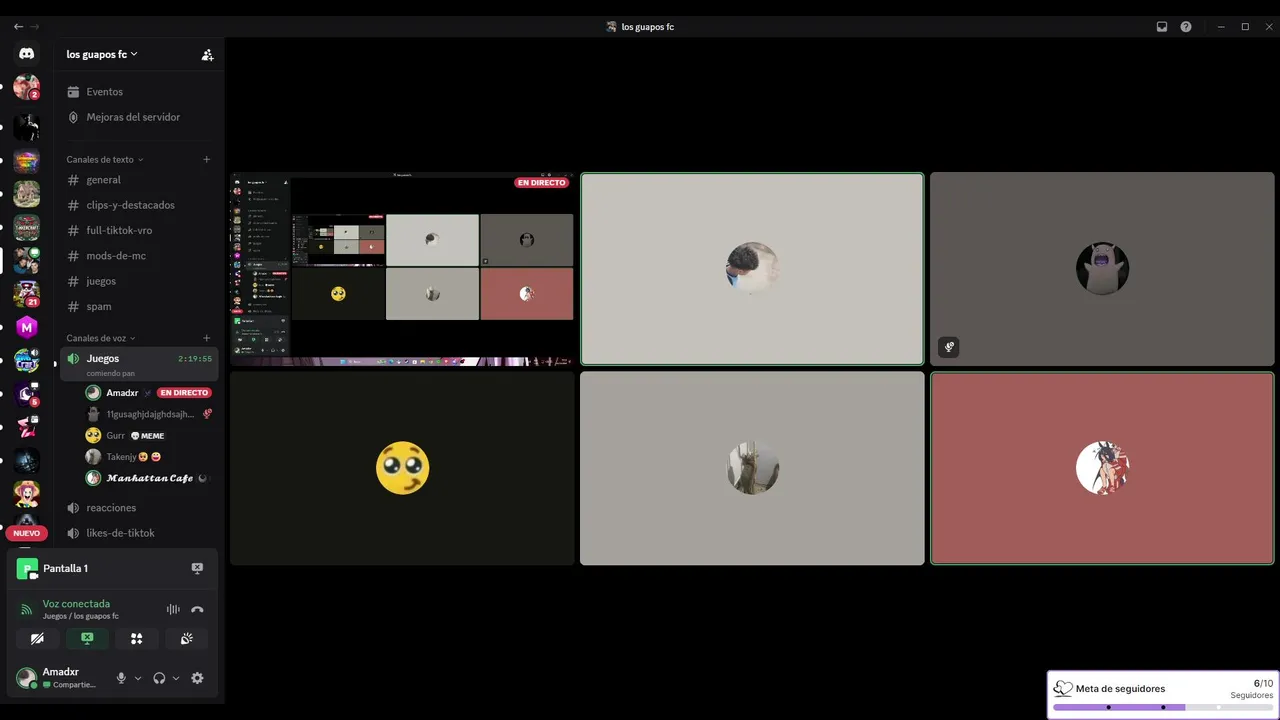Open Mejoras del servidor
This screenshot has width=1280, height=720.
[x=139, y=117]
